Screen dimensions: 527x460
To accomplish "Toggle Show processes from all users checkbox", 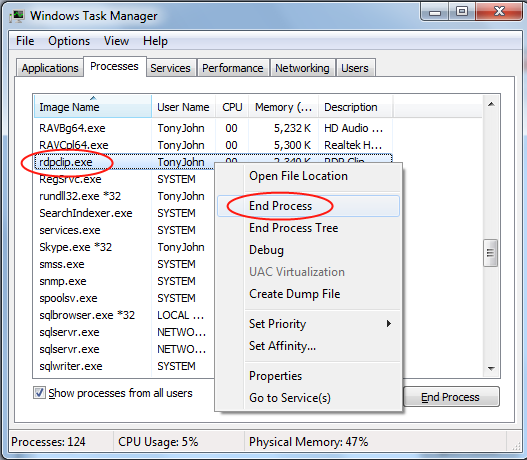I will pos(39,393).
